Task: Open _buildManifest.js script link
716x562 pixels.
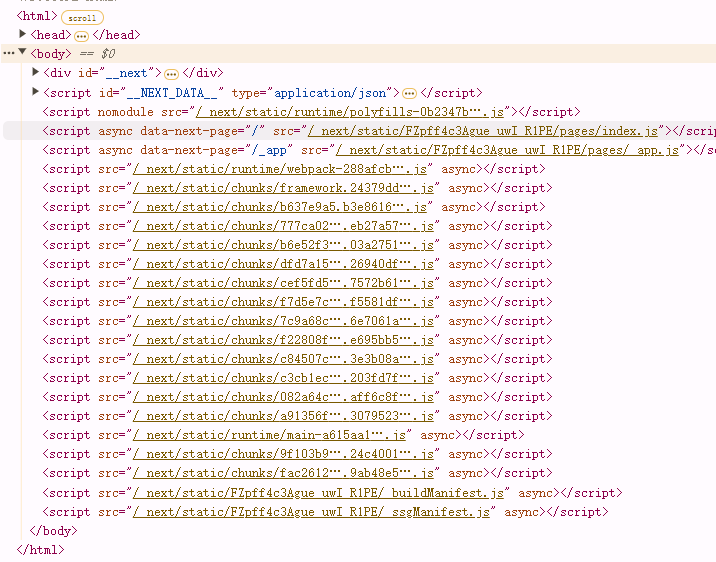Action: pos(318,493)
